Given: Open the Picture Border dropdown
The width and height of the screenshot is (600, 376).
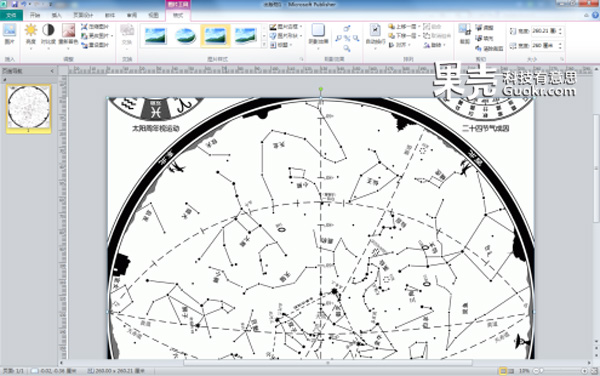Looking at the screenshot, I should coord(285,27).
